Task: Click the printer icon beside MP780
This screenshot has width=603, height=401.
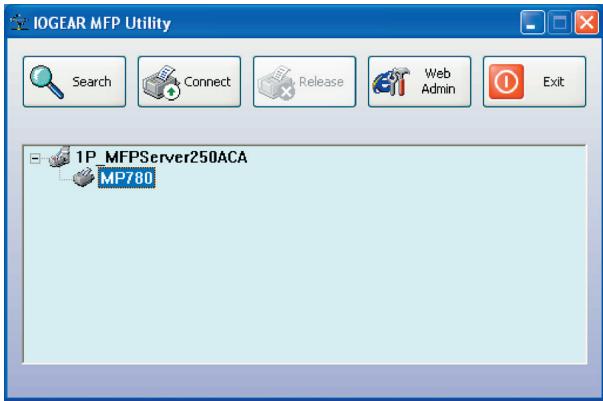Action: click(x=84, y=177)
